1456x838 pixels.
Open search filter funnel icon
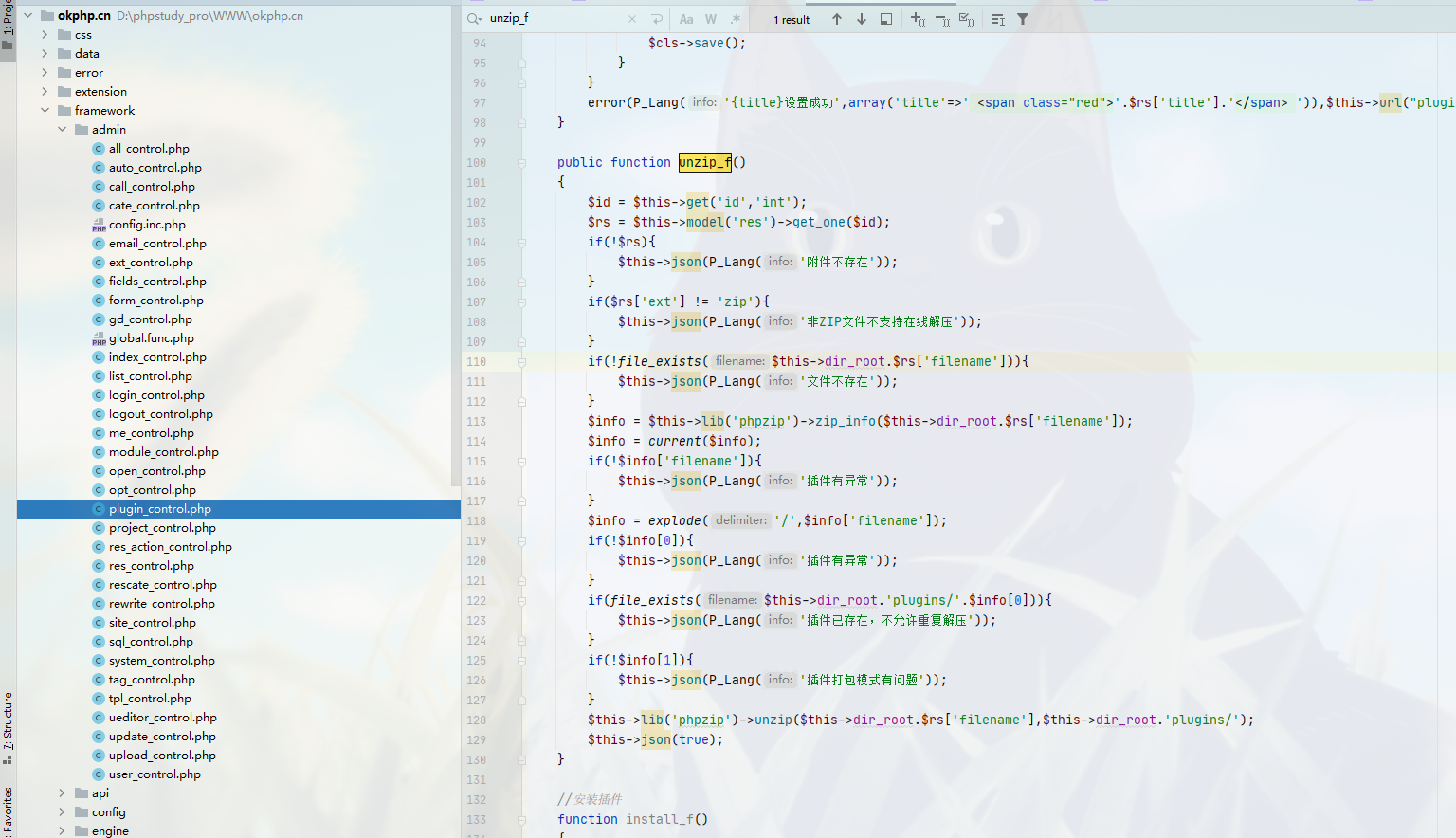click(1023, 19)
